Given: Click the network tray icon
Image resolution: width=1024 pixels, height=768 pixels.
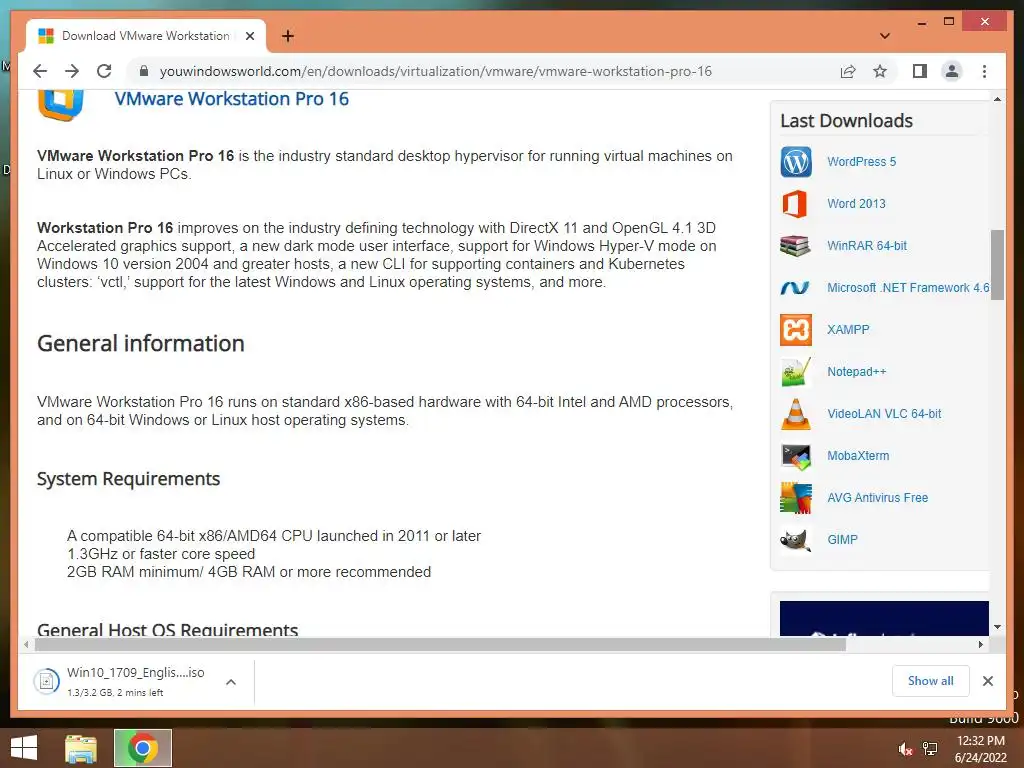Looking at the screenshot, I should pyautogui.click(x=930, y=749).
